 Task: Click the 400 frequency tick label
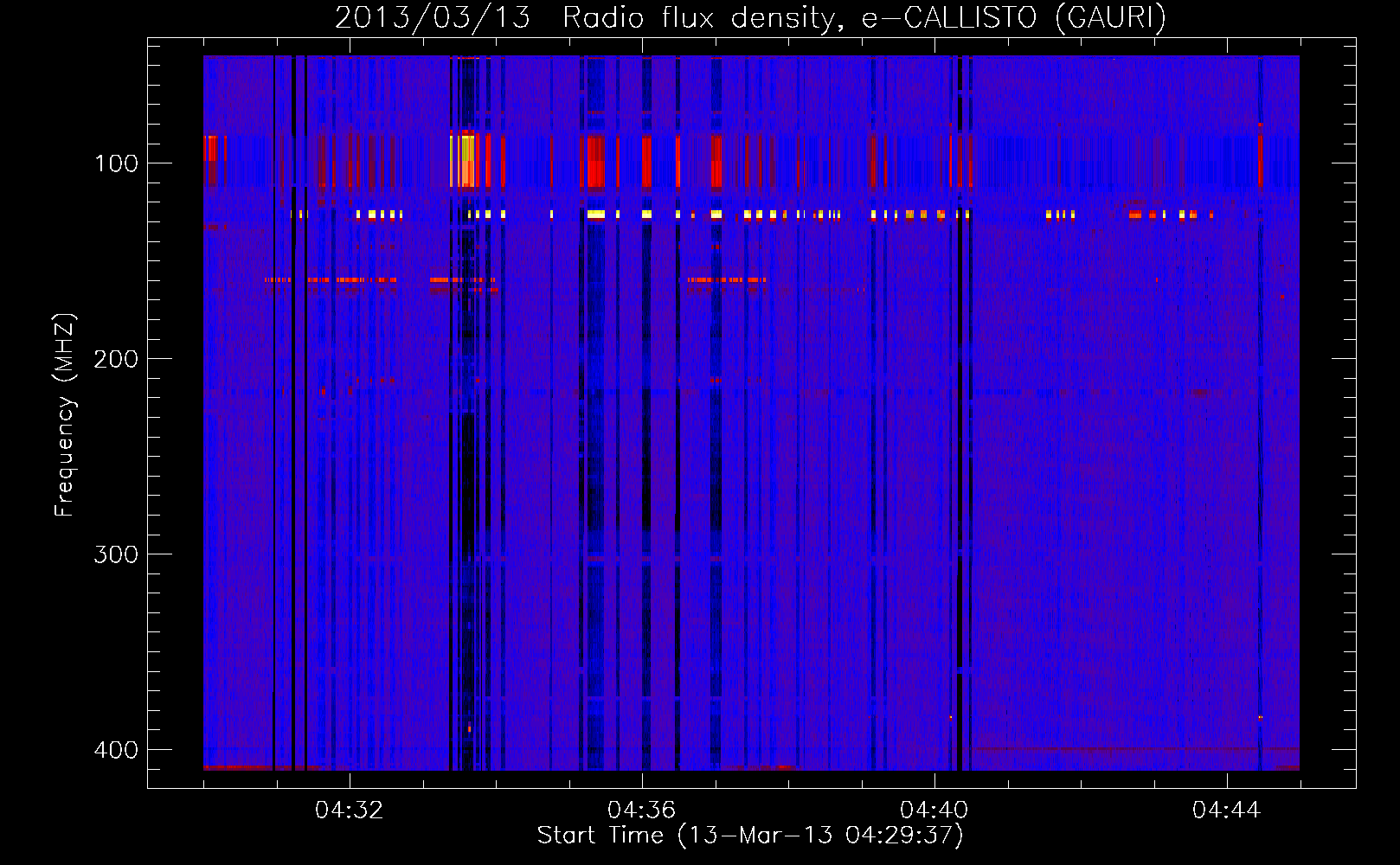116,750
